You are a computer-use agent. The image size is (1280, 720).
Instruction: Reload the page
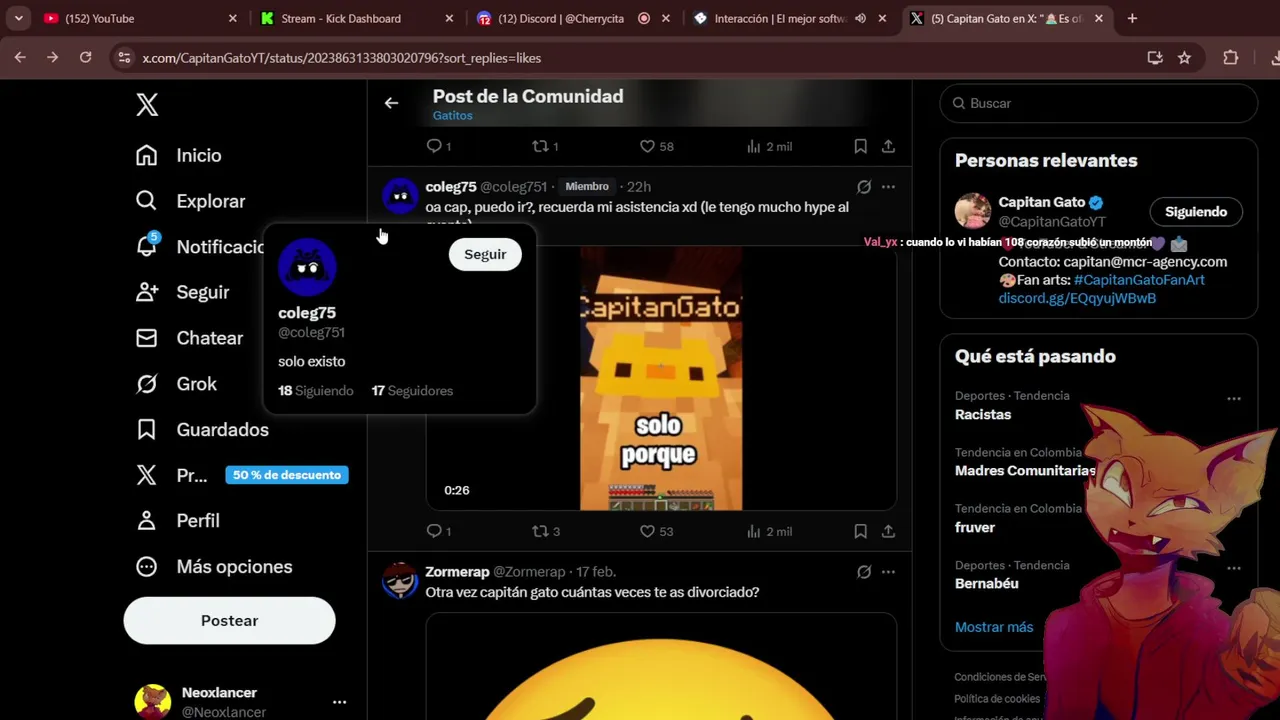85,58
